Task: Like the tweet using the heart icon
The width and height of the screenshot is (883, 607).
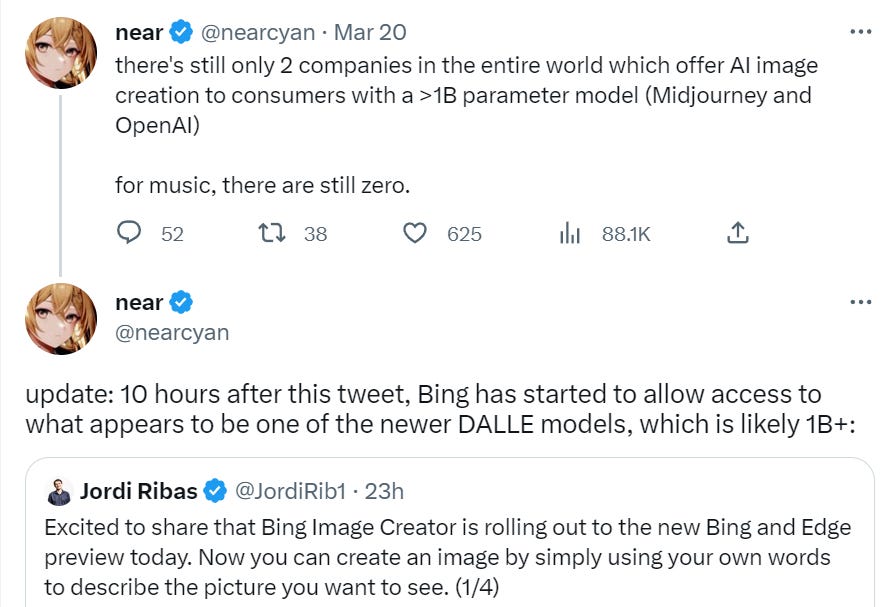Action: [x=414, y=233]
